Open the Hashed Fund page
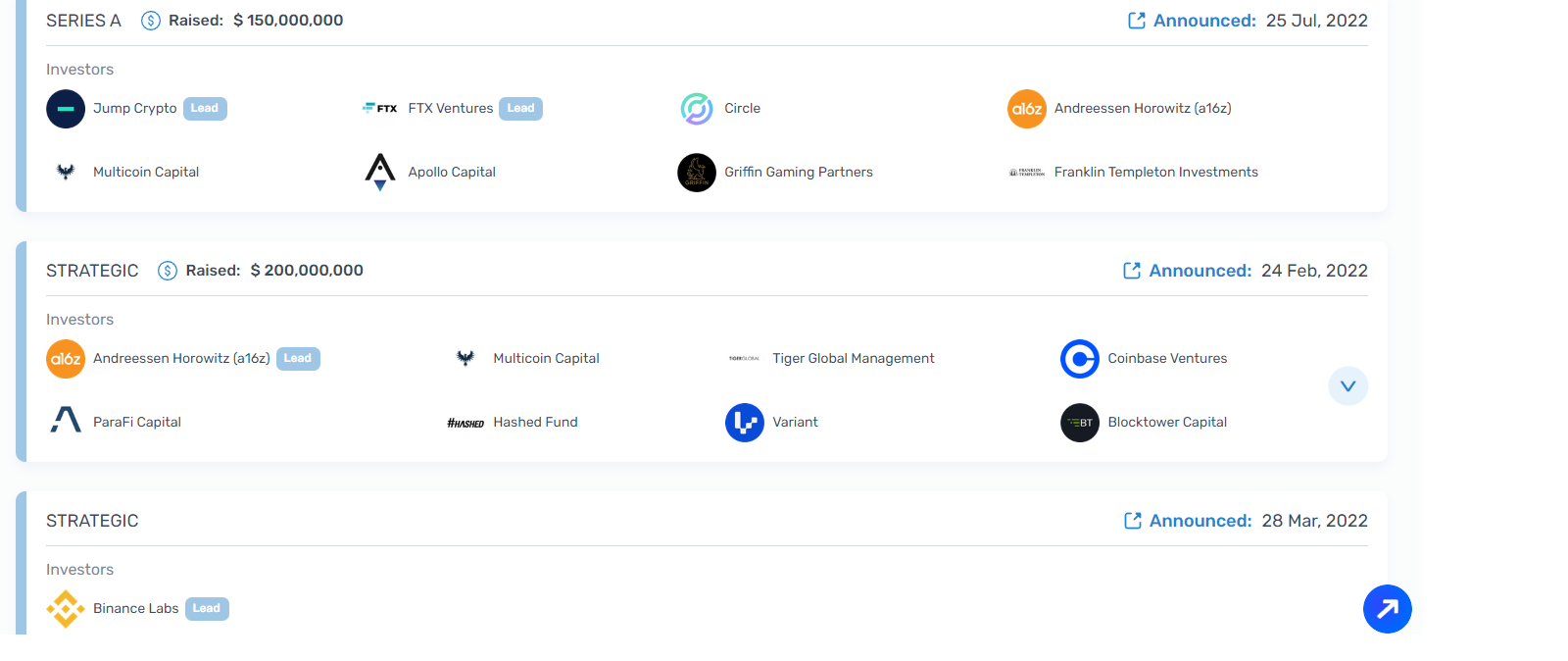1568x661 pixels. [535, 423]
